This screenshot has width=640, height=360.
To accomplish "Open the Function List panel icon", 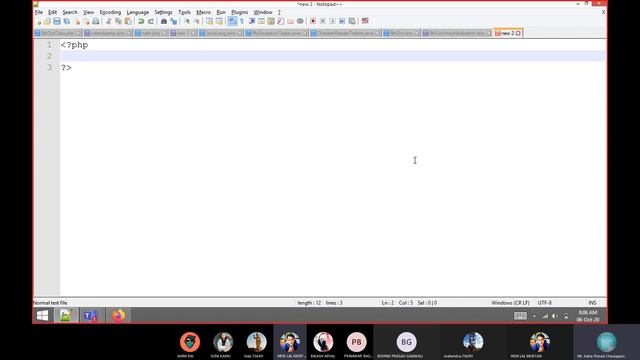I will point(281,21).
